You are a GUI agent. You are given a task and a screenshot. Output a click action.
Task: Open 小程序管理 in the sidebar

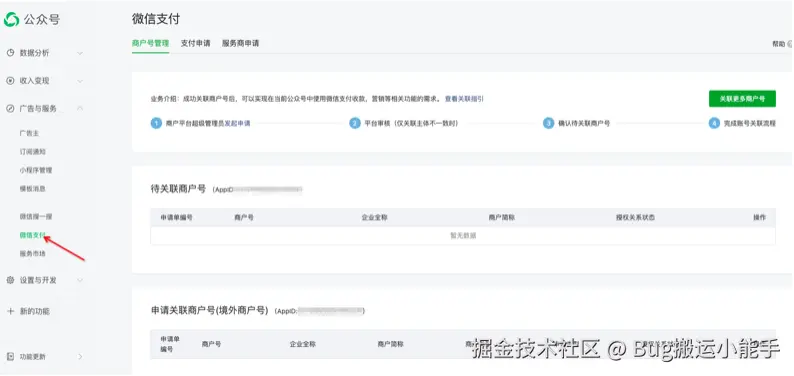[36, 170]
